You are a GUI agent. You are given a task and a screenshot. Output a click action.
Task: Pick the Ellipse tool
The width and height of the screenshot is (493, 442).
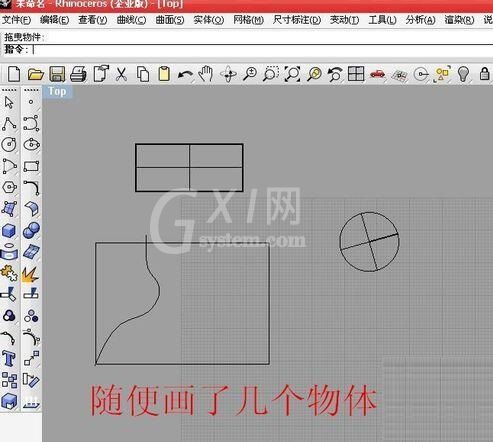[31, 145]
